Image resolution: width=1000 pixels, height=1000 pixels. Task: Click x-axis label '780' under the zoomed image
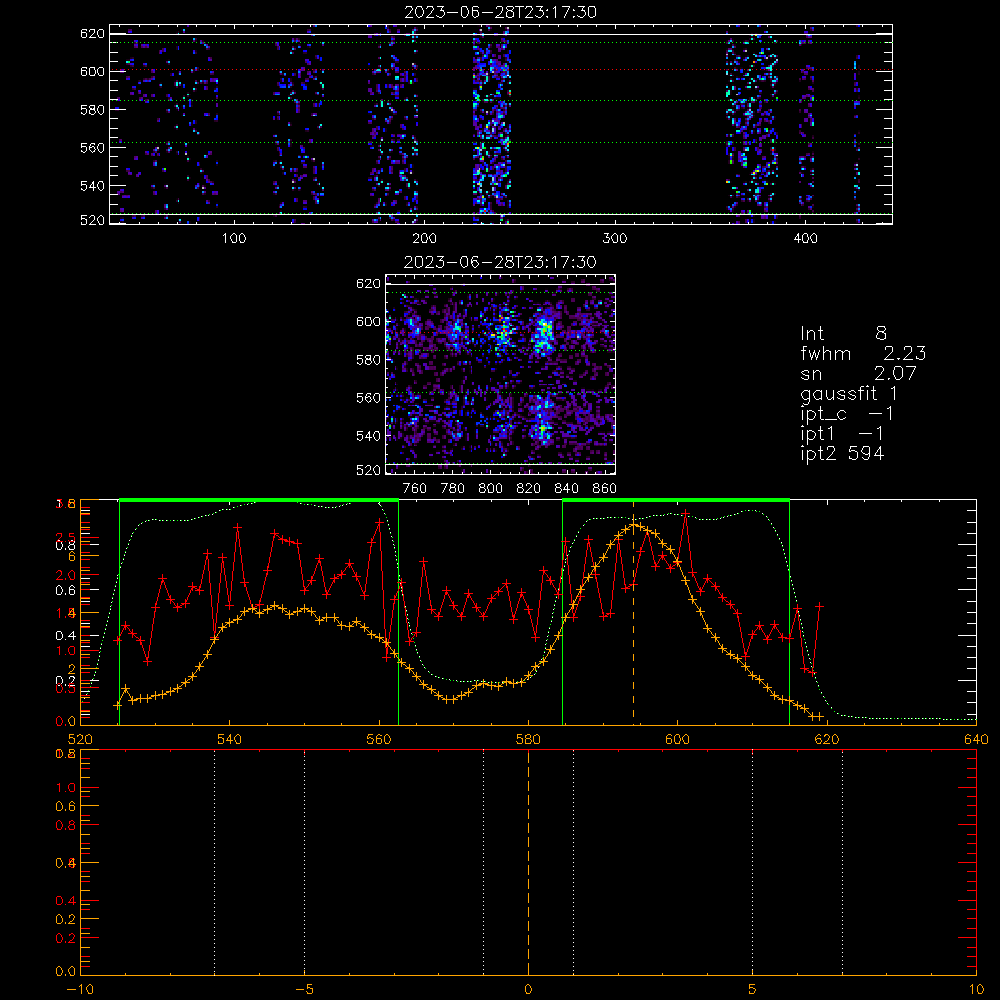click(453, 489)
